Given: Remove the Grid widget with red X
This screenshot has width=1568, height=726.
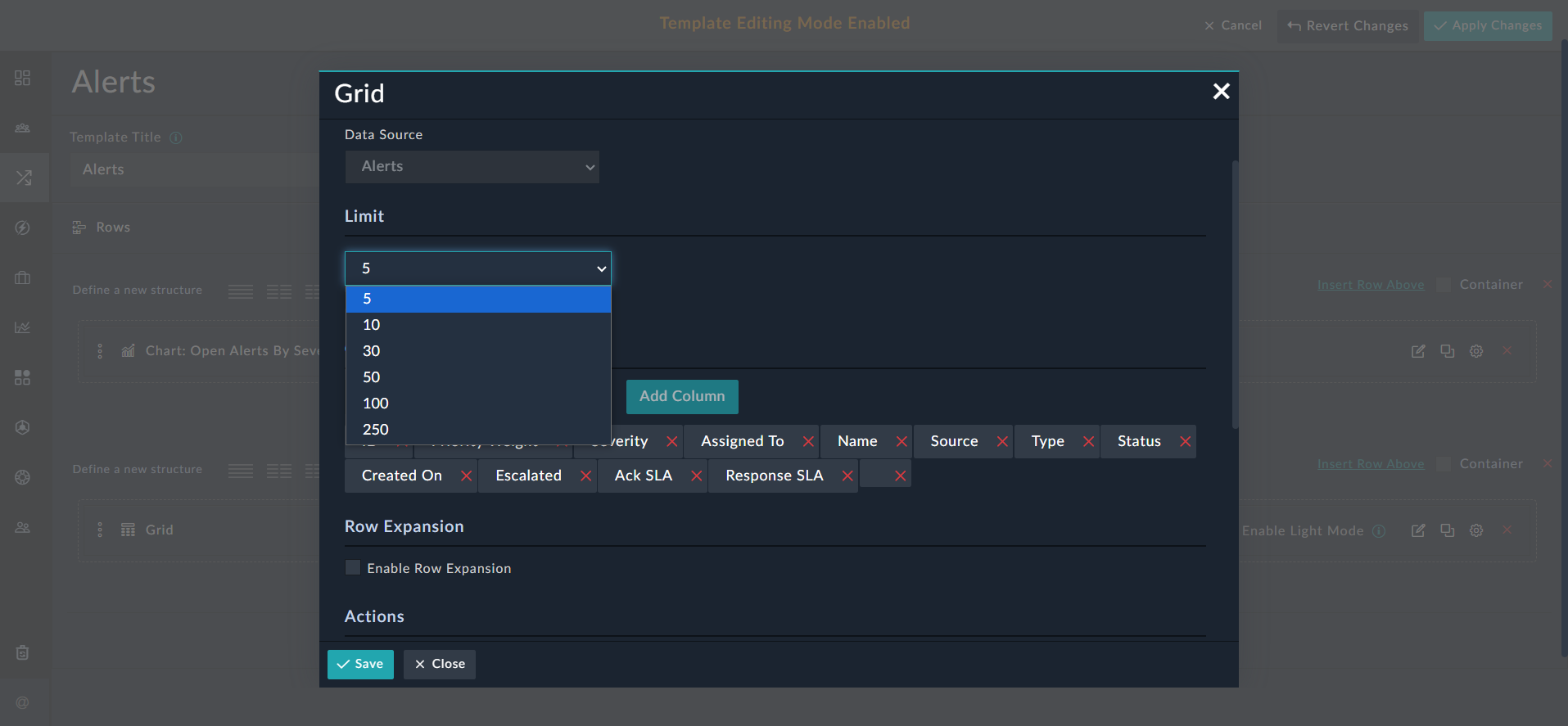Looking at the screenshot, I should (1507, 530).
